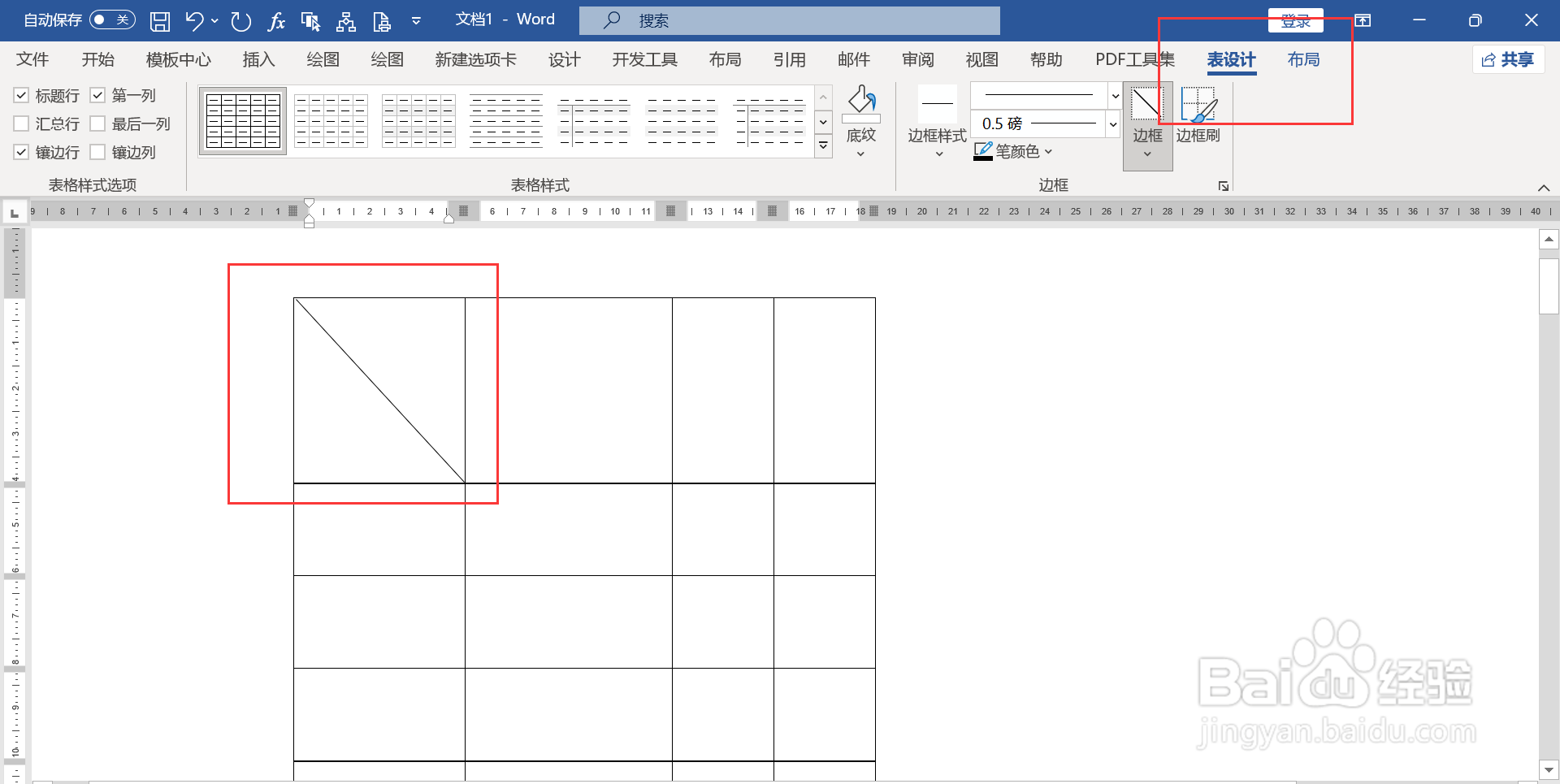This screenshot has height=784, width=1560.
Task: Open the line style dropdown
Action: point(1116,96)
